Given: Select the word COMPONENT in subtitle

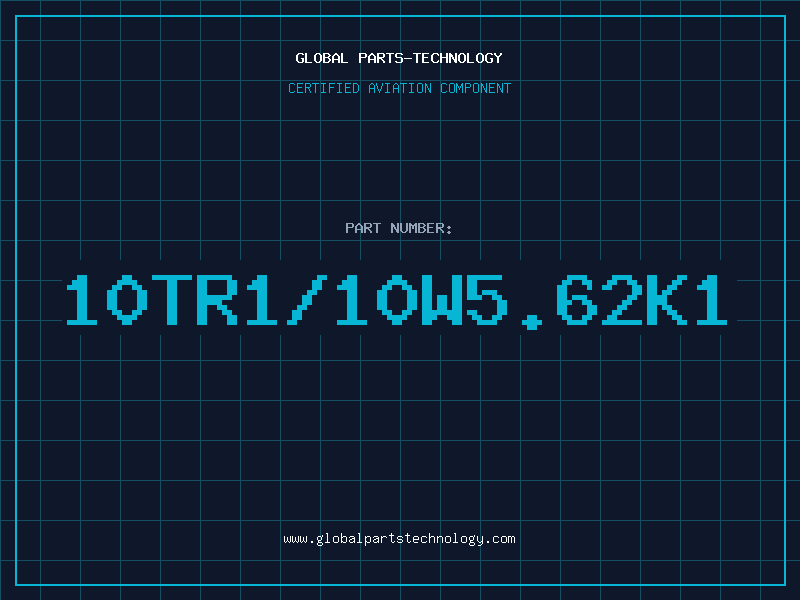Looking at the screenshot, I should pos(476,88).
